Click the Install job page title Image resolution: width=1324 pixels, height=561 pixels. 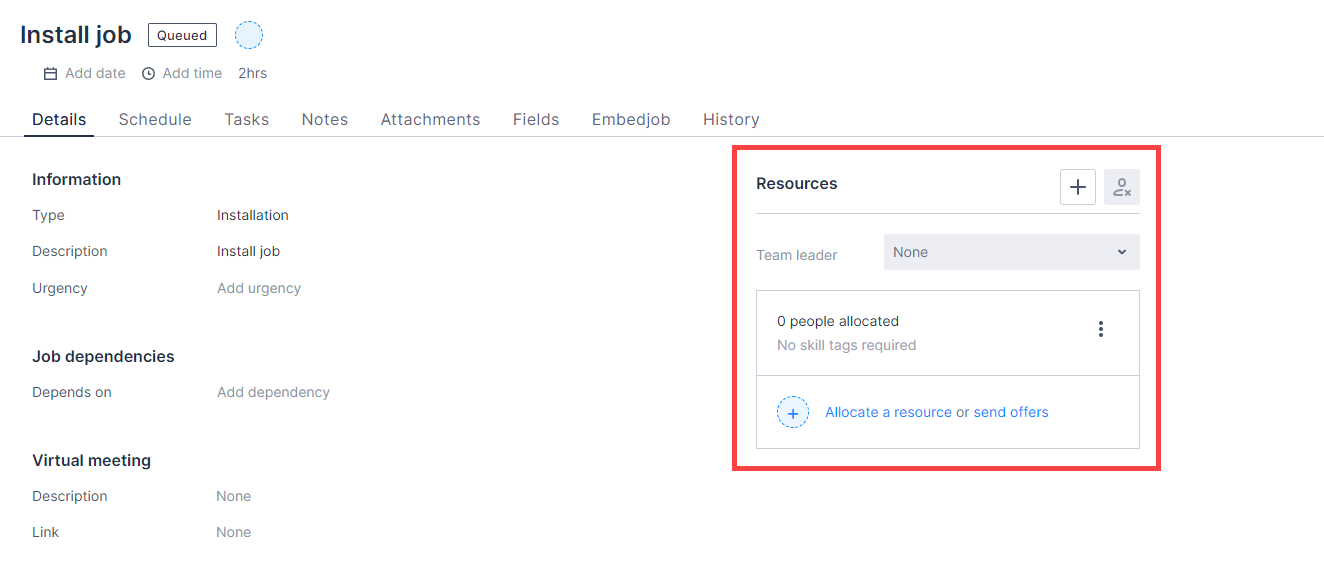click(76, 35)
